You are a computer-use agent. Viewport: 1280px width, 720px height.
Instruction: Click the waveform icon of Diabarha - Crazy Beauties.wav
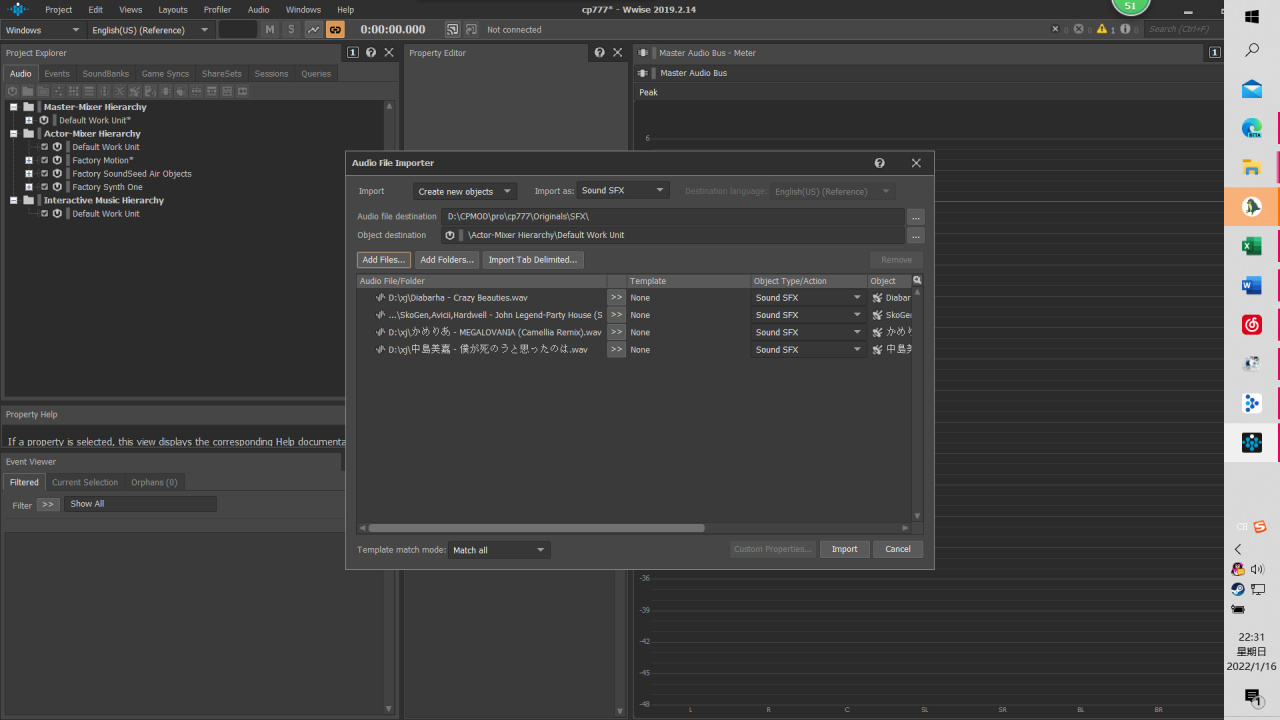[x=381, y=297]
